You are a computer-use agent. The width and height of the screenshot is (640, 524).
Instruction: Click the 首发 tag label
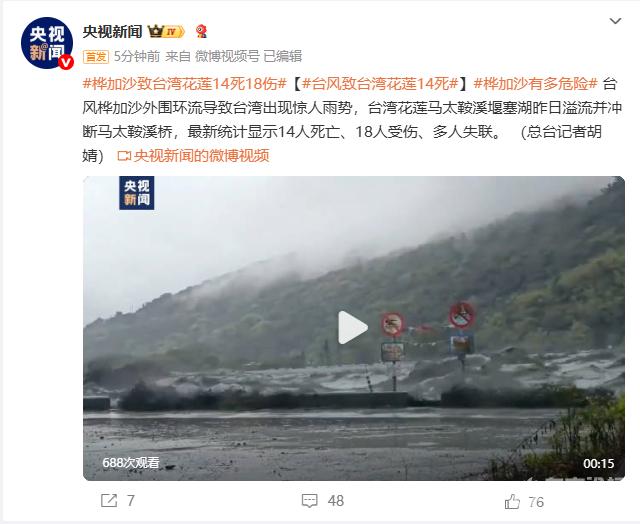click(96, 56)
